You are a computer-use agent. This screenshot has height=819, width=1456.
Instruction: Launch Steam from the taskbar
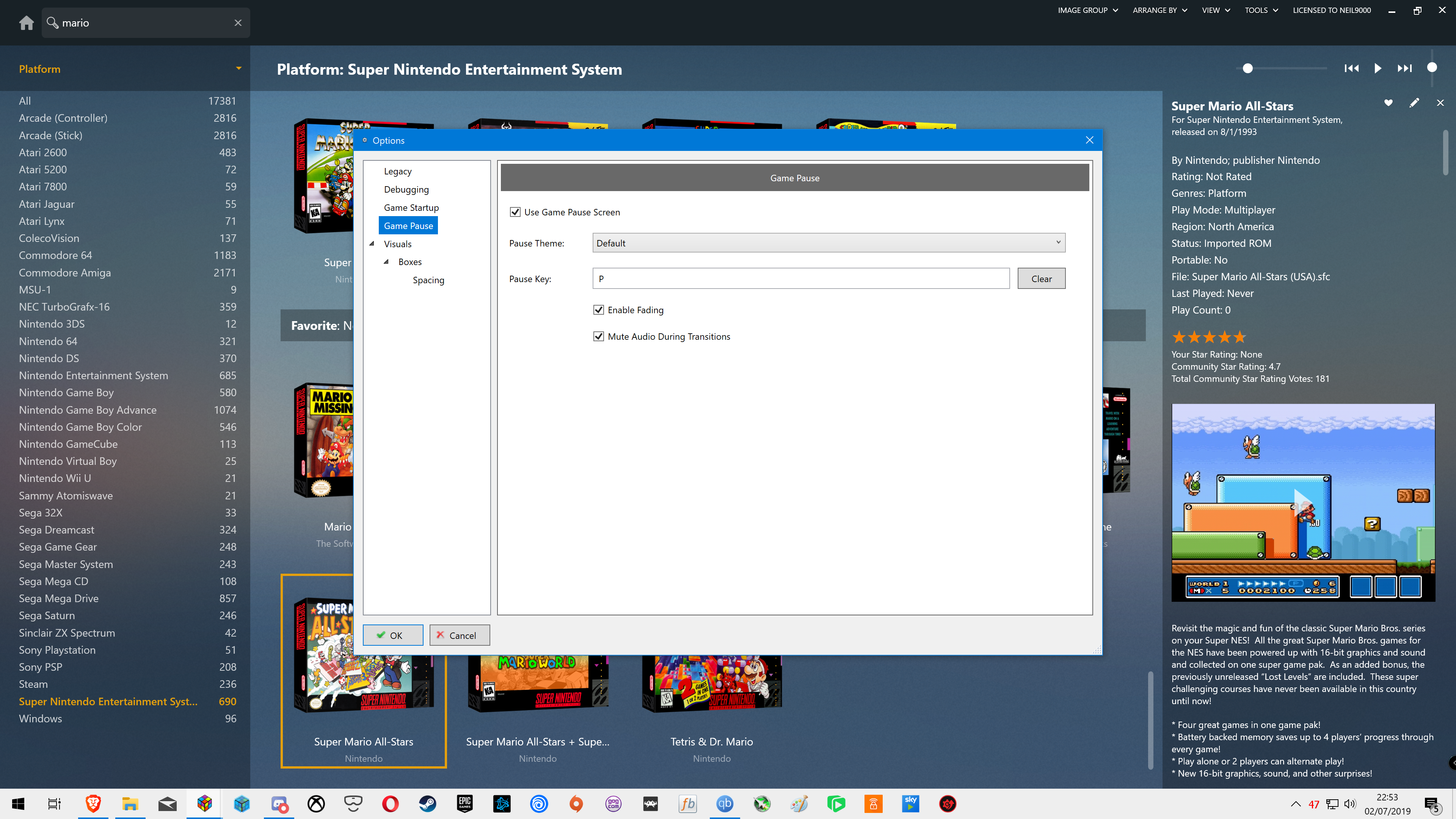427,804
